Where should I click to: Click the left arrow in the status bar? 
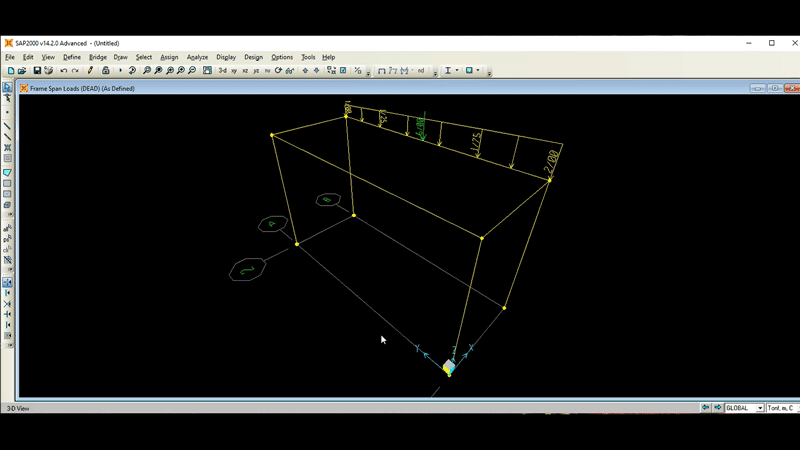tap(706, 408)
